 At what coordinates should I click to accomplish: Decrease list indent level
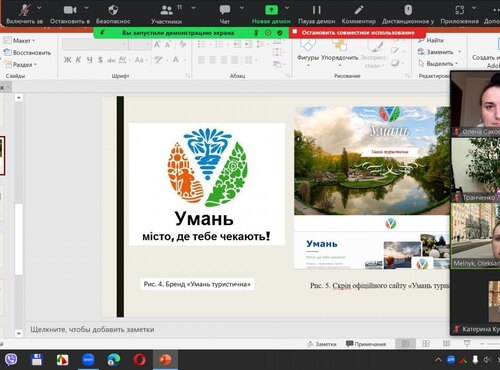[x=237, y=44]
